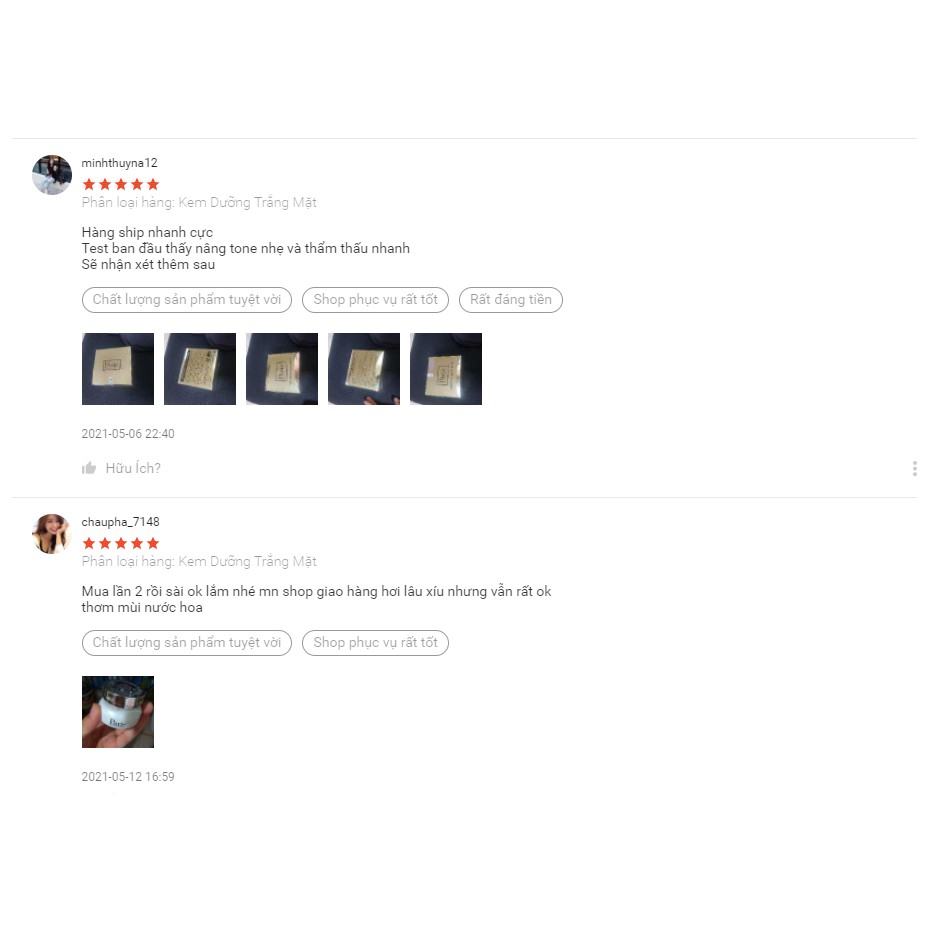Open fourth review photo of minhthuyna12

tap(363, 369)
